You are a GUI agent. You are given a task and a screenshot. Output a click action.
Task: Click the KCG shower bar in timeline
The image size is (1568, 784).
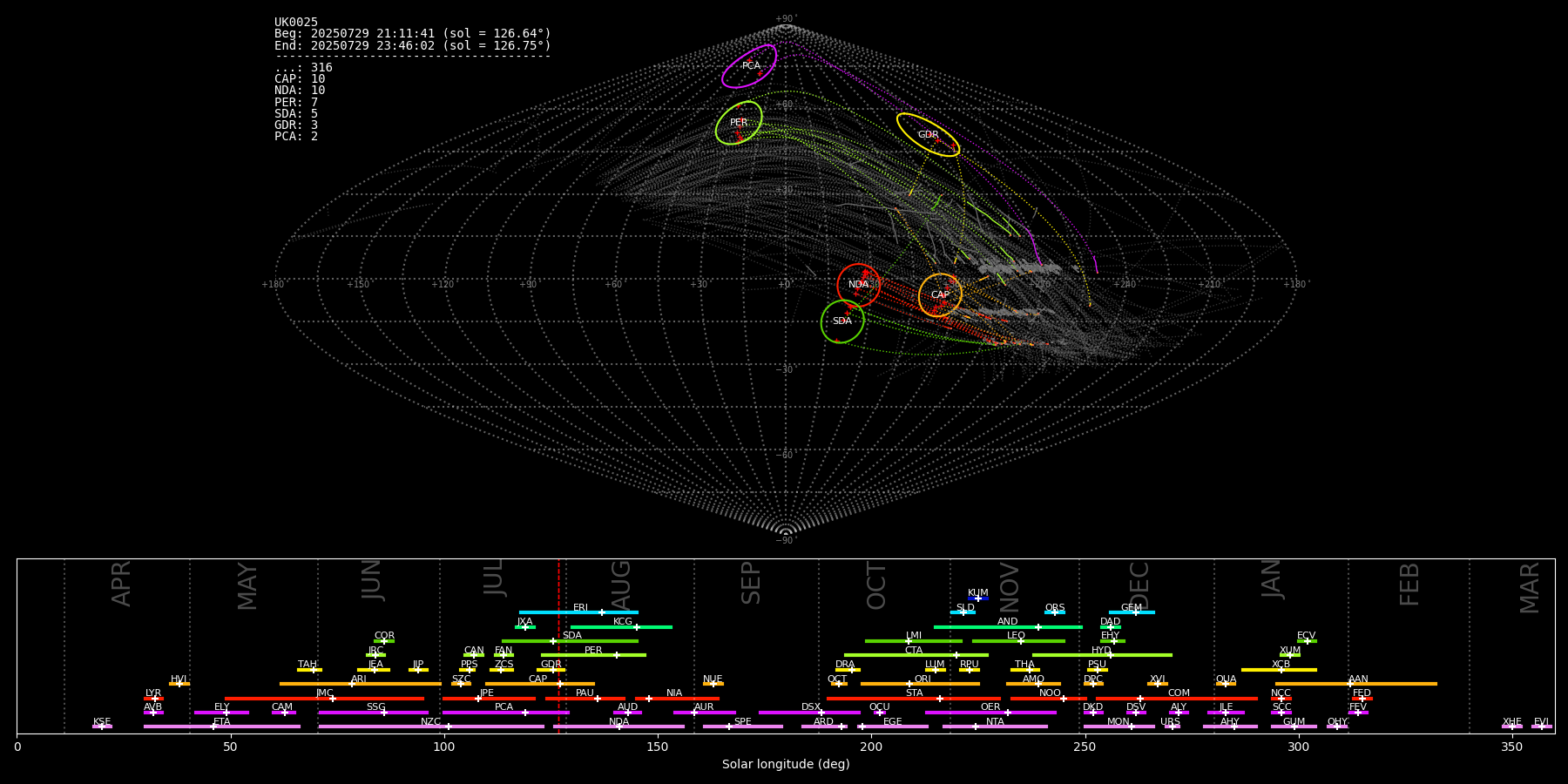point(621,627)
